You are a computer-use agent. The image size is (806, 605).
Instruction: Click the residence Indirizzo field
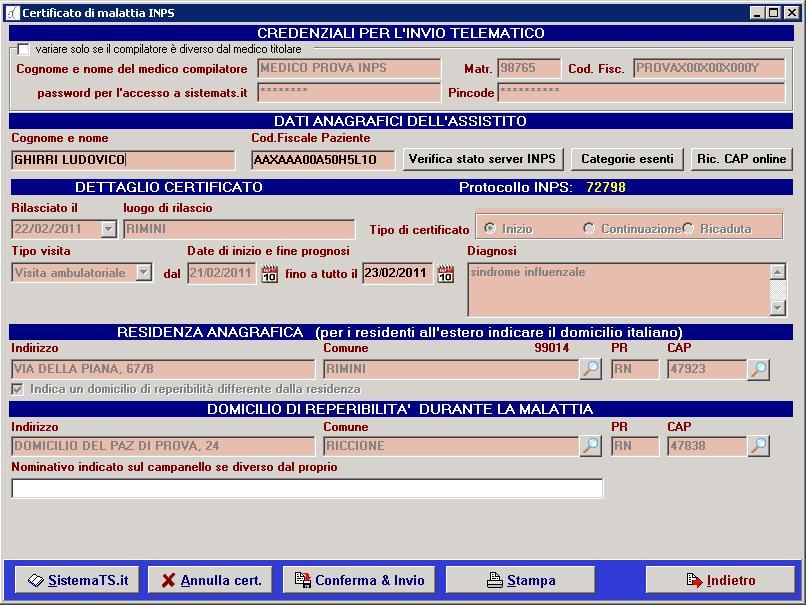pyautogui.click(x=163, y=369)
